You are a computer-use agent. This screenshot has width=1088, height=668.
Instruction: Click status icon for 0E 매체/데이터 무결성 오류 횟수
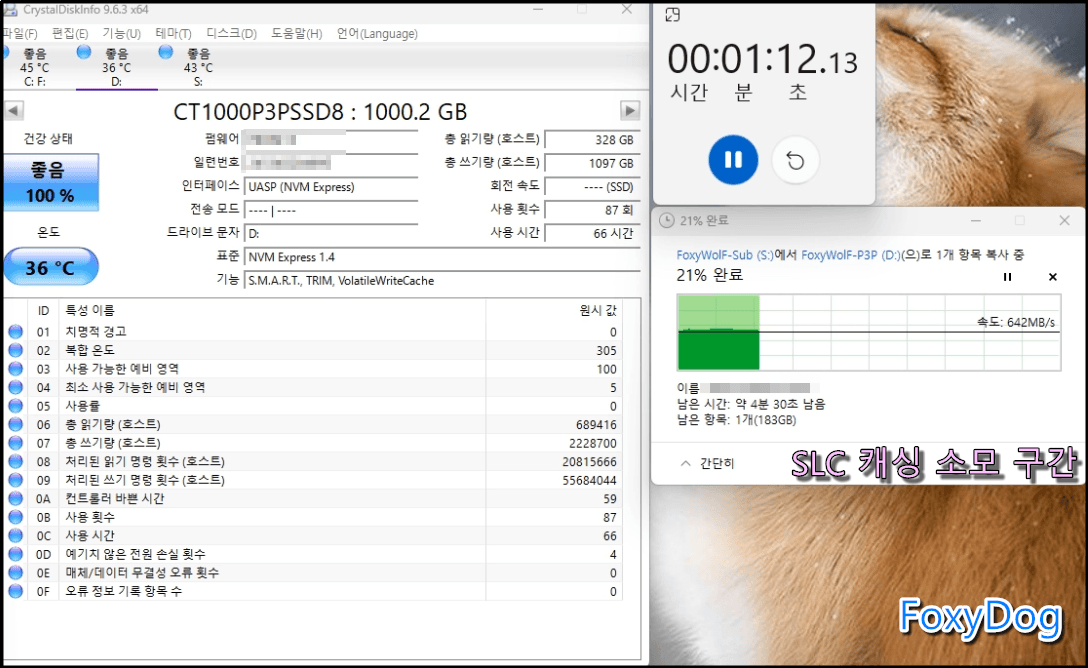point(15,572)
